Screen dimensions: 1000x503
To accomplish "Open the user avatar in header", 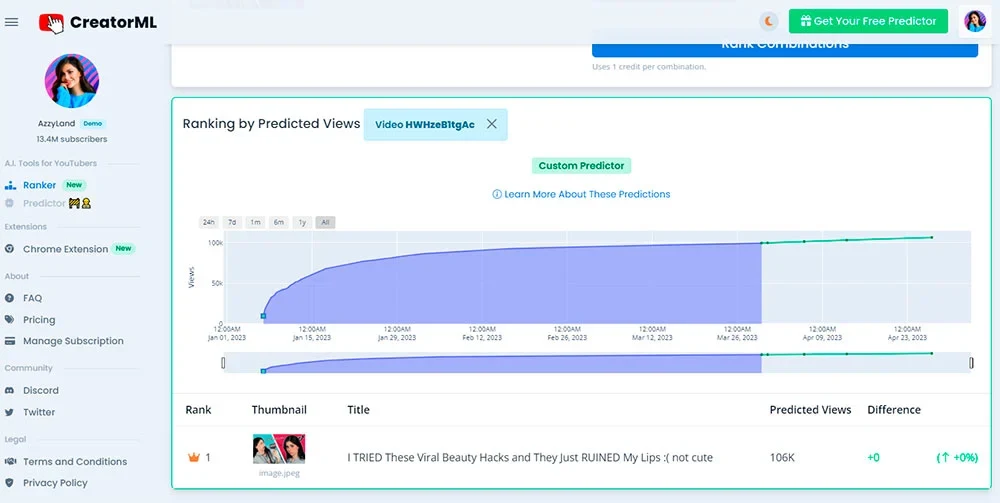I will tap(974, 22).
